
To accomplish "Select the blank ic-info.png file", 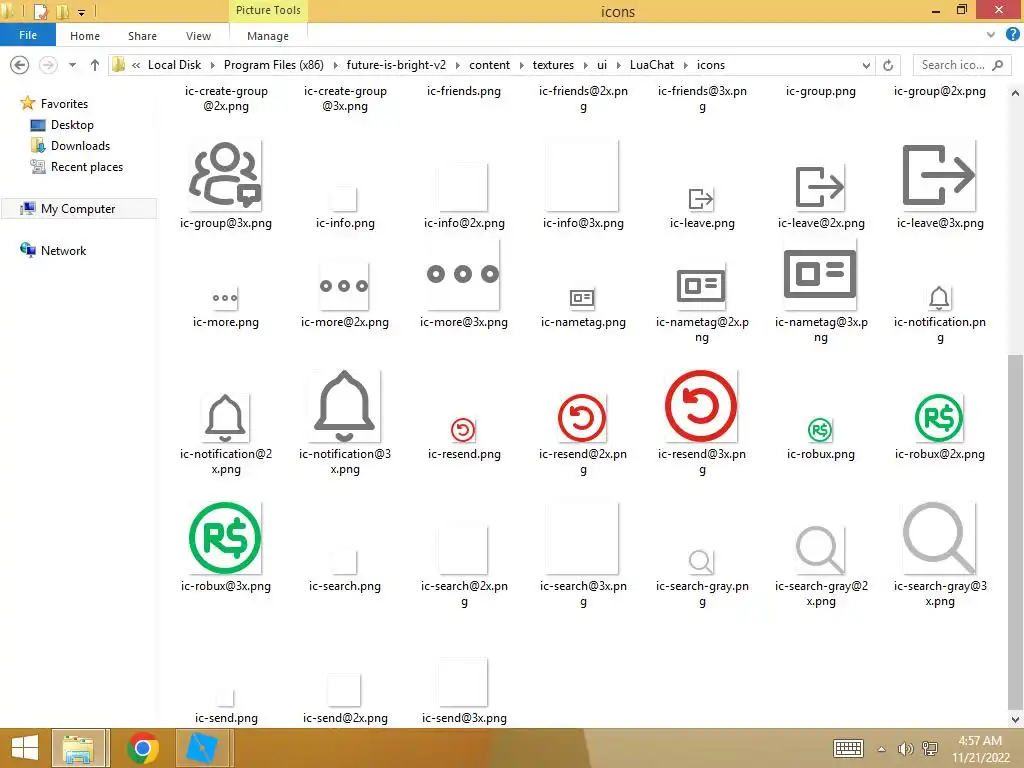I will pyautogui.click(x=344, y=199).
